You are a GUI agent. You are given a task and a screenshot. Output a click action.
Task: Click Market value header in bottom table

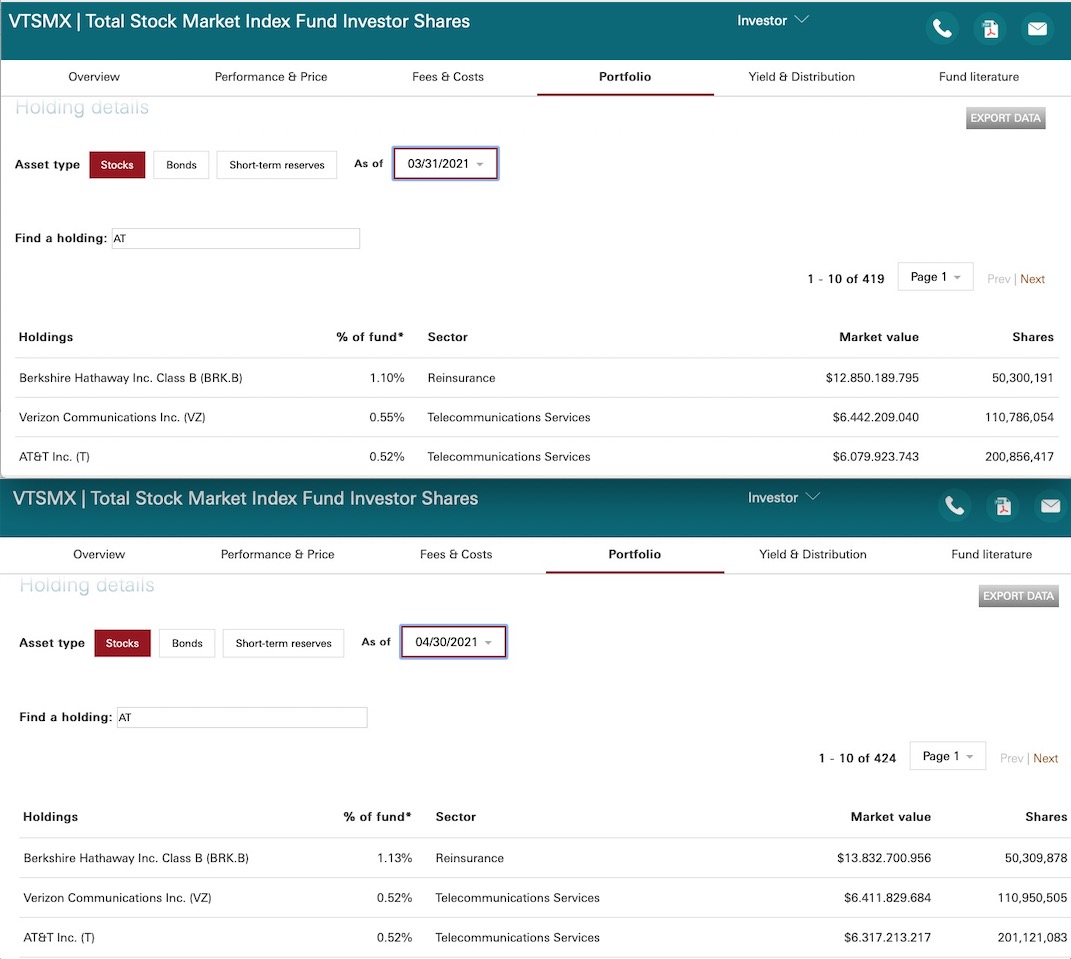[891, 816]
